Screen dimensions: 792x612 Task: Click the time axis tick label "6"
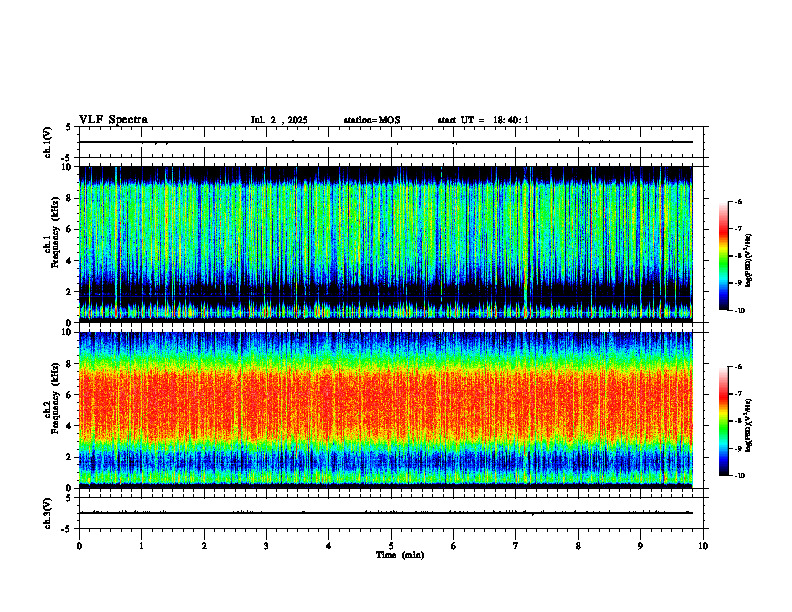point(454,546)
